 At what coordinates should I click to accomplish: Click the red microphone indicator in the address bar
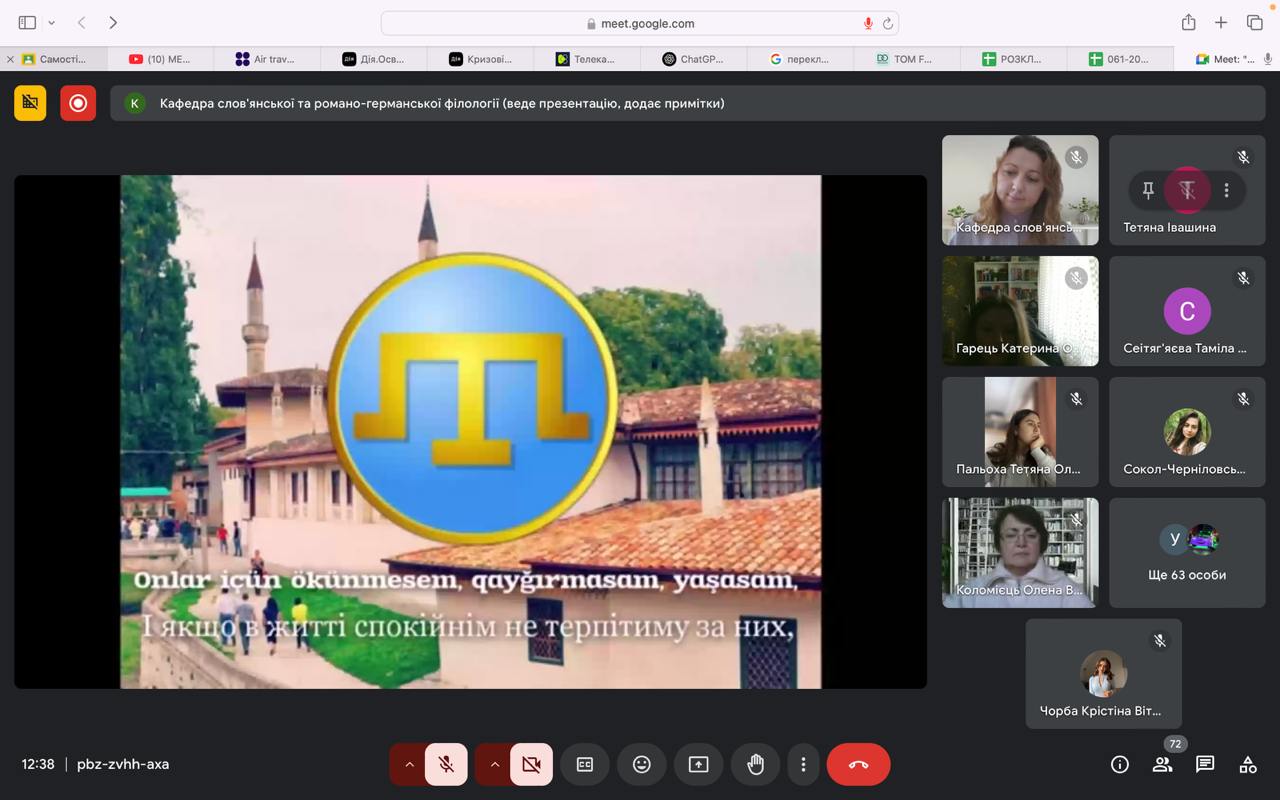click(868, 23)
